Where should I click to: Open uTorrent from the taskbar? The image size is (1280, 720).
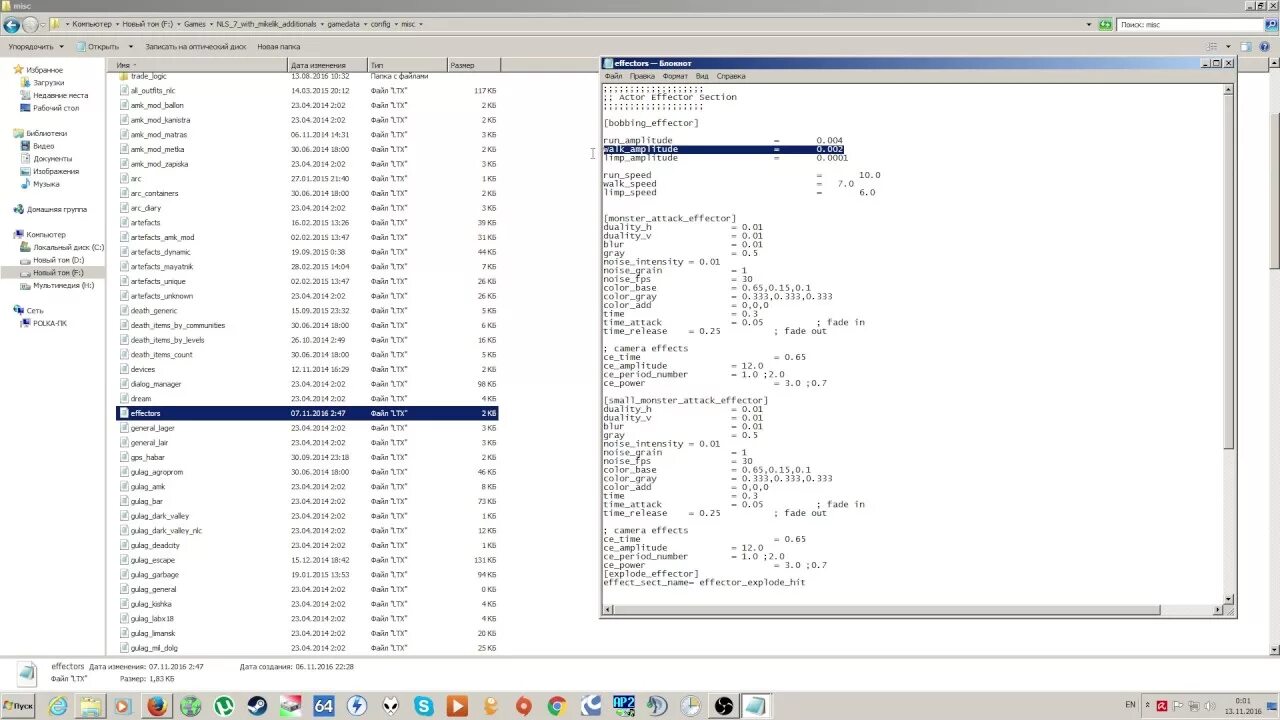point(225,706)
